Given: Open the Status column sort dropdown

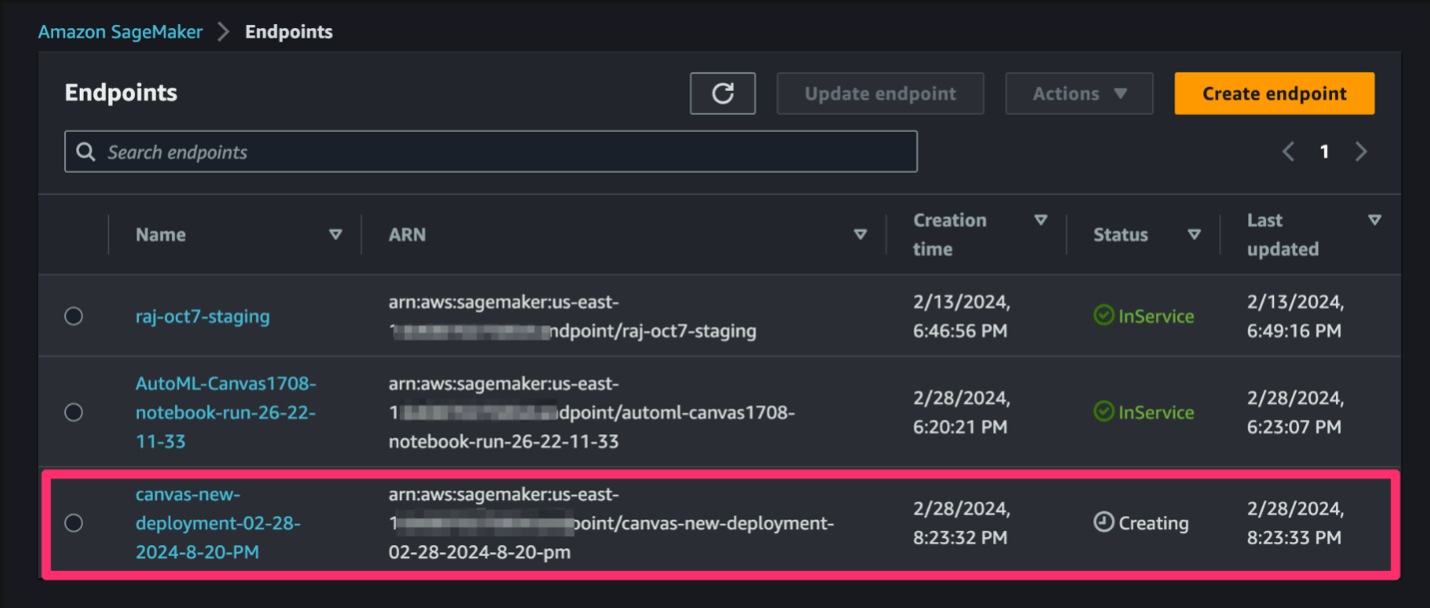Looking at the screenshot, I should [x=1194, y=234].
